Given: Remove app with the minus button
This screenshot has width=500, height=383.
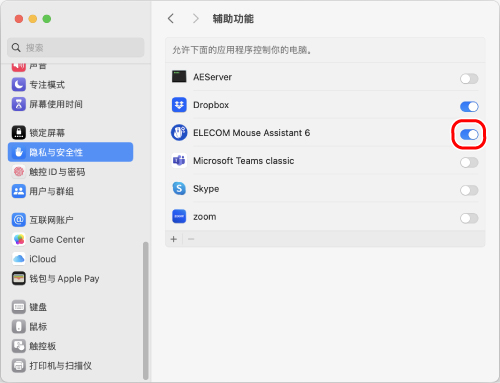Looking at the screenshot, I should click(191, 239).
